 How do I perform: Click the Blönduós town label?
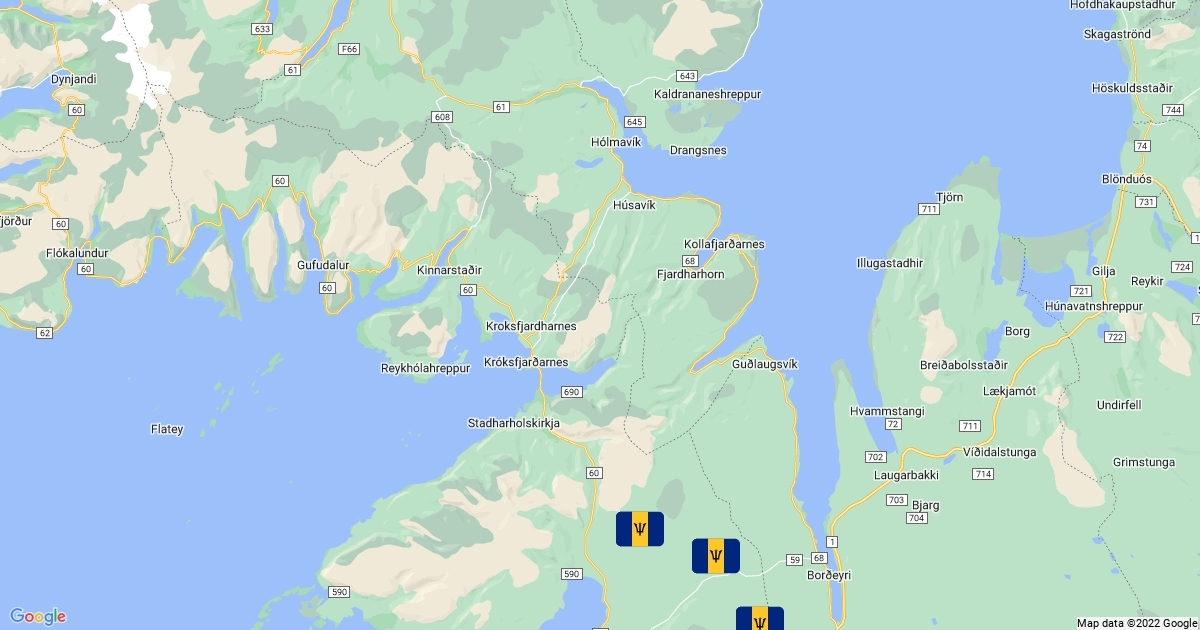(x=1126, y=180)
